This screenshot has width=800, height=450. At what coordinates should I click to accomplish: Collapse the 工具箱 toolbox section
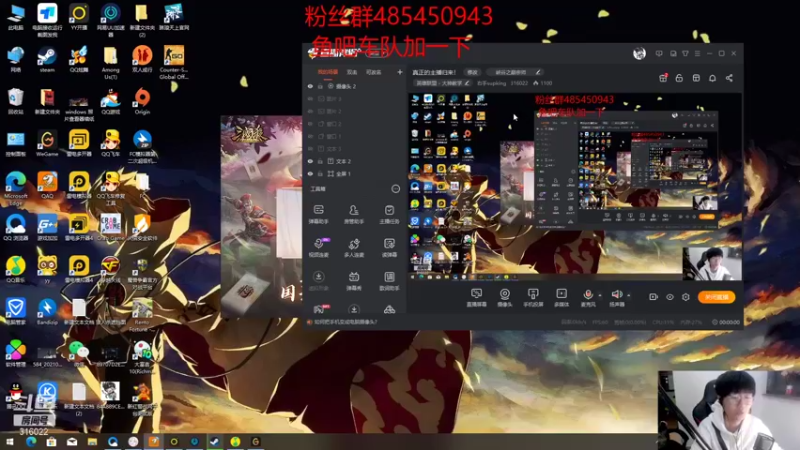click(395, 189)
